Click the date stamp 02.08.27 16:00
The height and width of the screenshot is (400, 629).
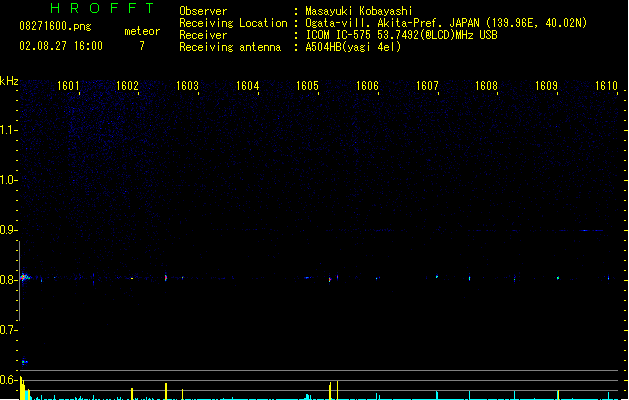[61, 46]
